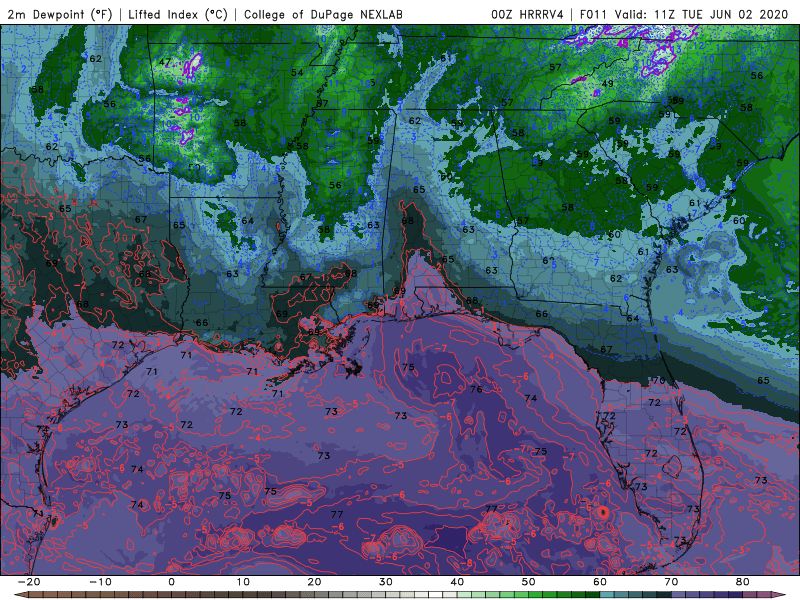
Task: Click the 50 tick label on the colorbar
Action: click(529, 582)
